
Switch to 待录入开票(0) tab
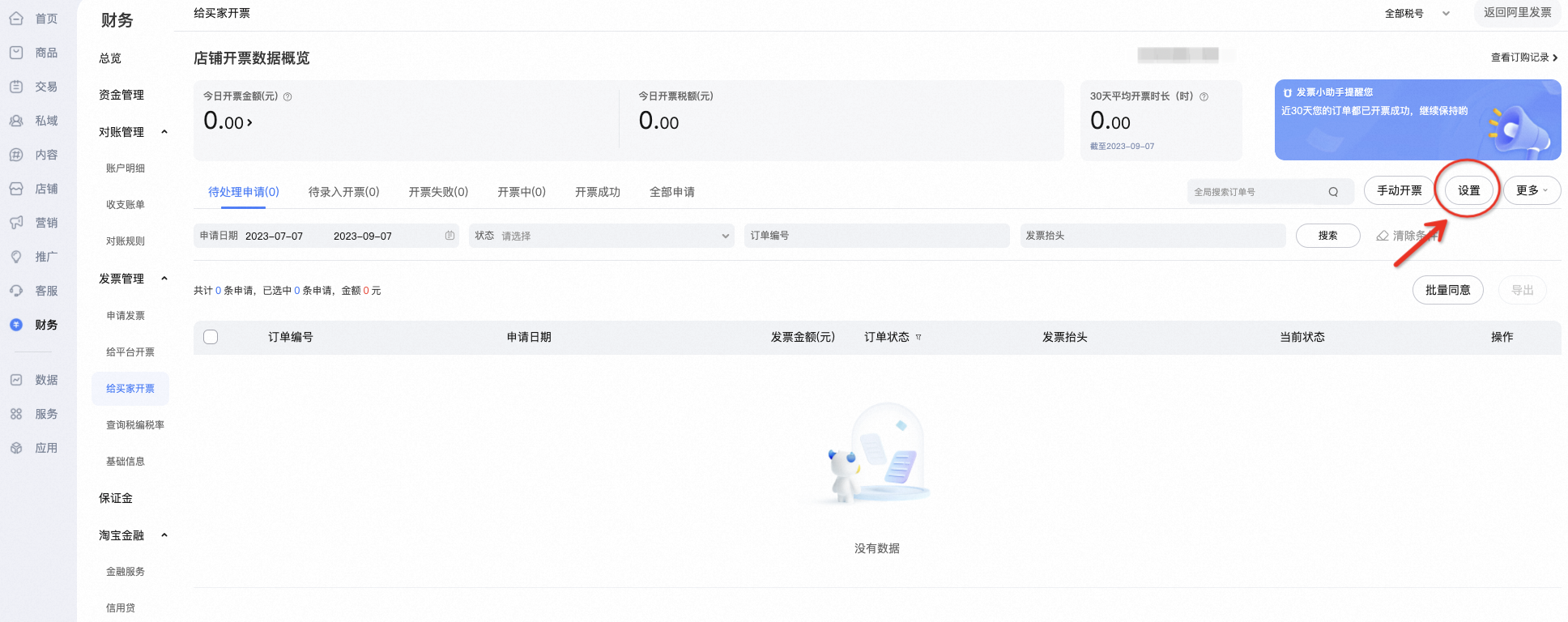343,192
